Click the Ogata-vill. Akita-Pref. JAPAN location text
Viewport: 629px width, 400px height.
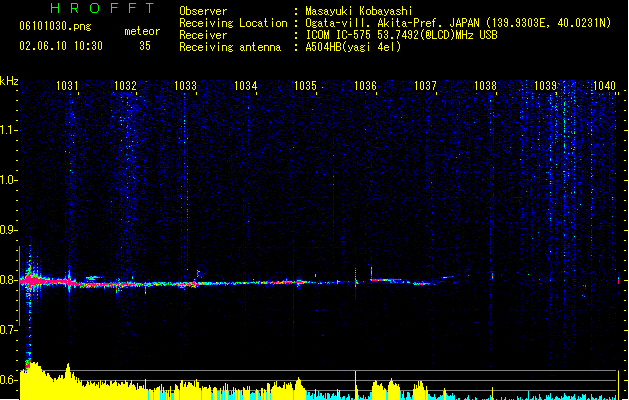point(458,23)
